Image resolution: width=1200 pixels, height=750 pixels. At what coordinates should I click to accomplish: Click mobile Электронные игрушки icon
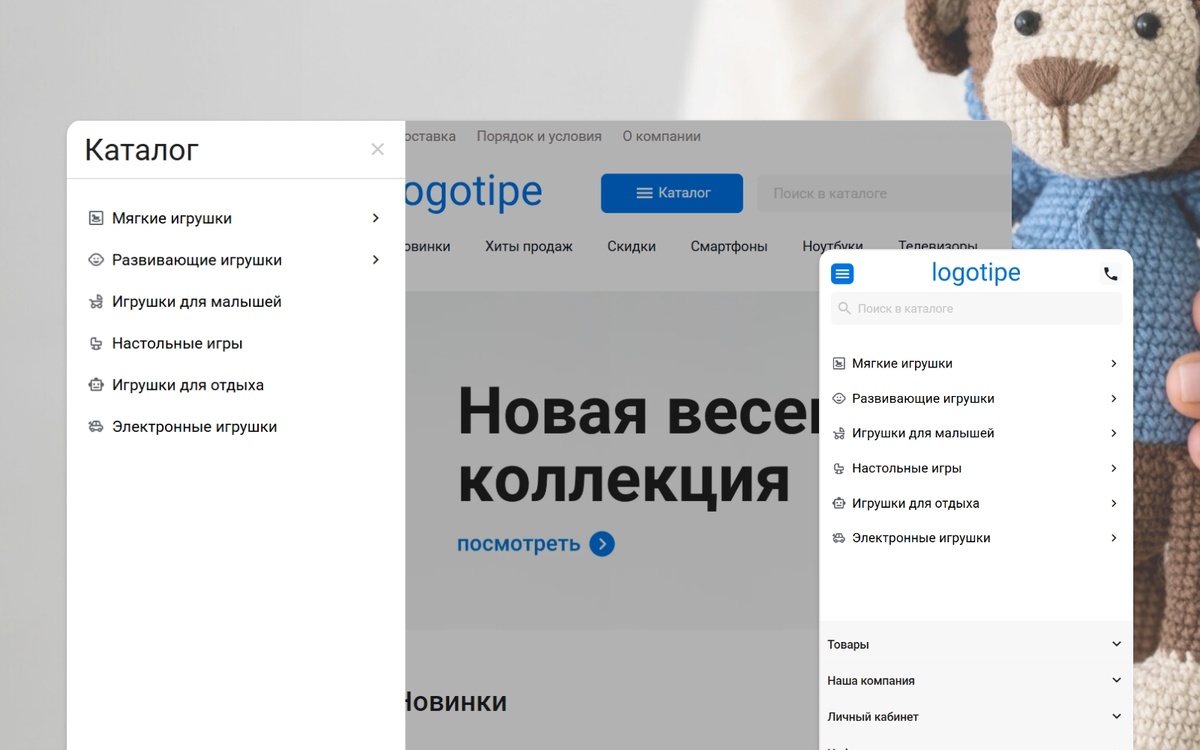pyautogui.click(x=839, y=538)
